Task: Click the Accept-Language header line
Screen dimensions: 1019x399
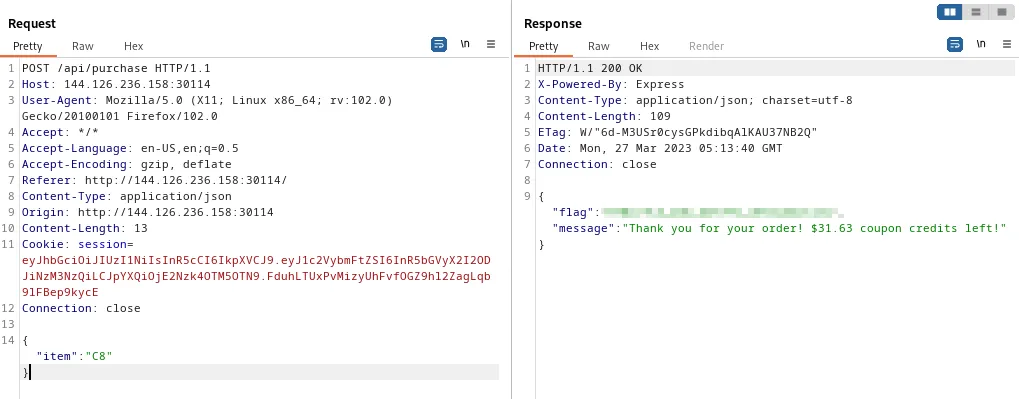Action: tap(130, 148)
